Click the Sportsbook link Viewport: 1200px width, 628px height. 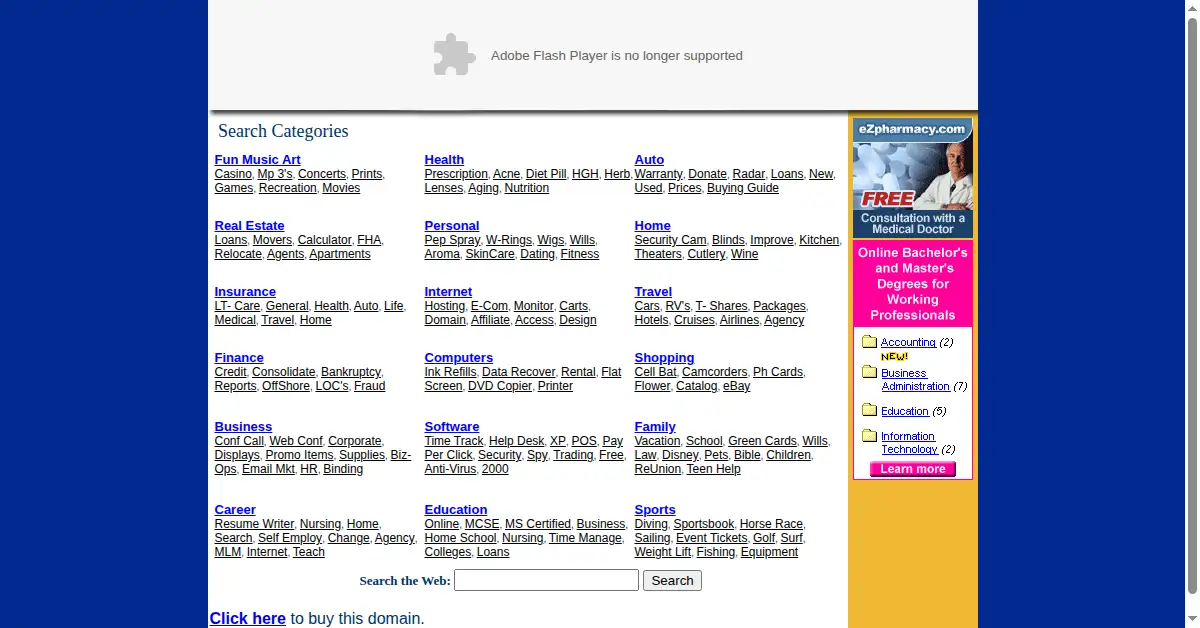[704, 524]
